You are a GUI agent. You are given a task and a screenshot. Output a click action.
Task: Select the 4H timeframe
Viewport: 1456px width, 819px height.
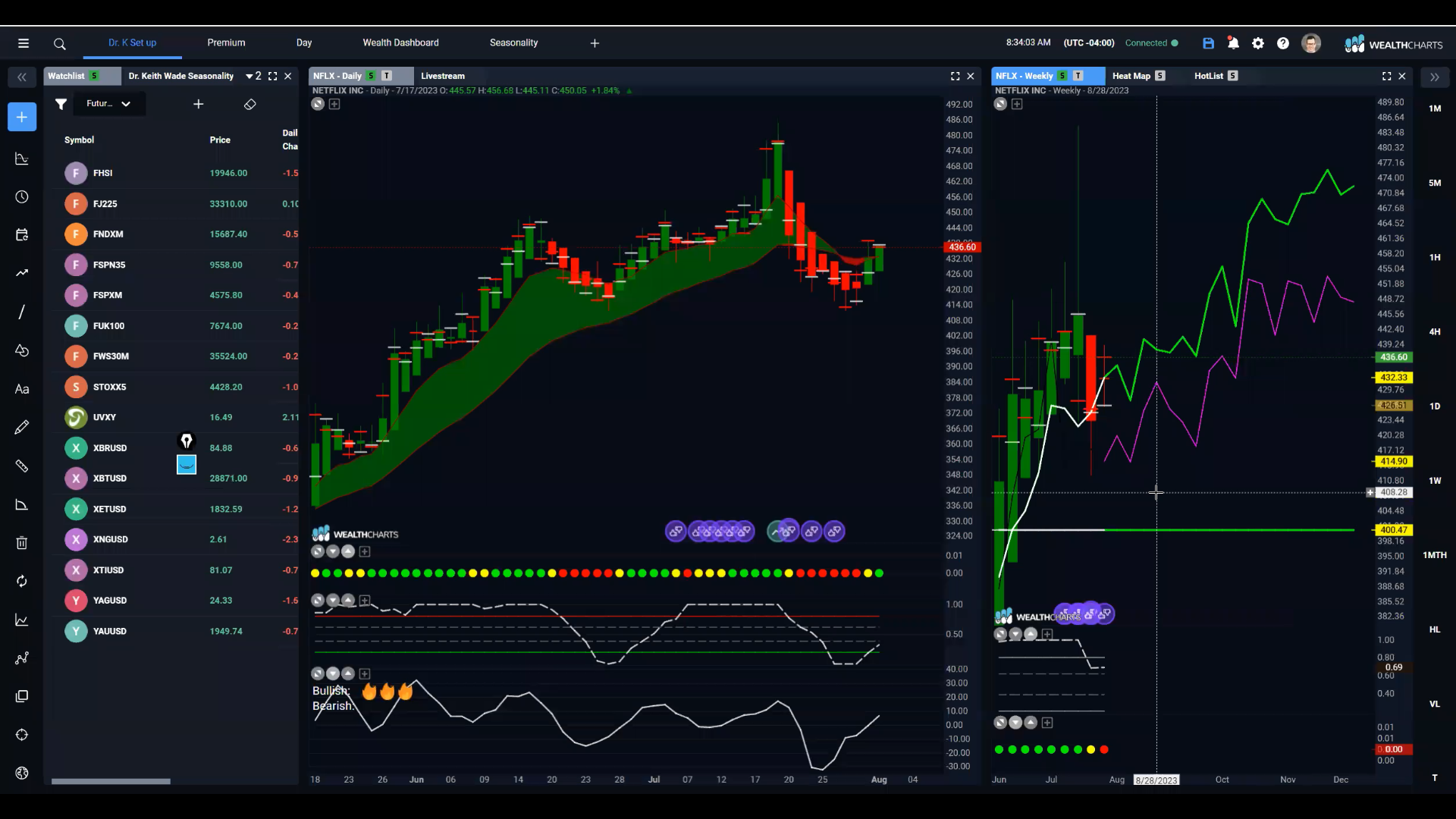point(1435,331)
